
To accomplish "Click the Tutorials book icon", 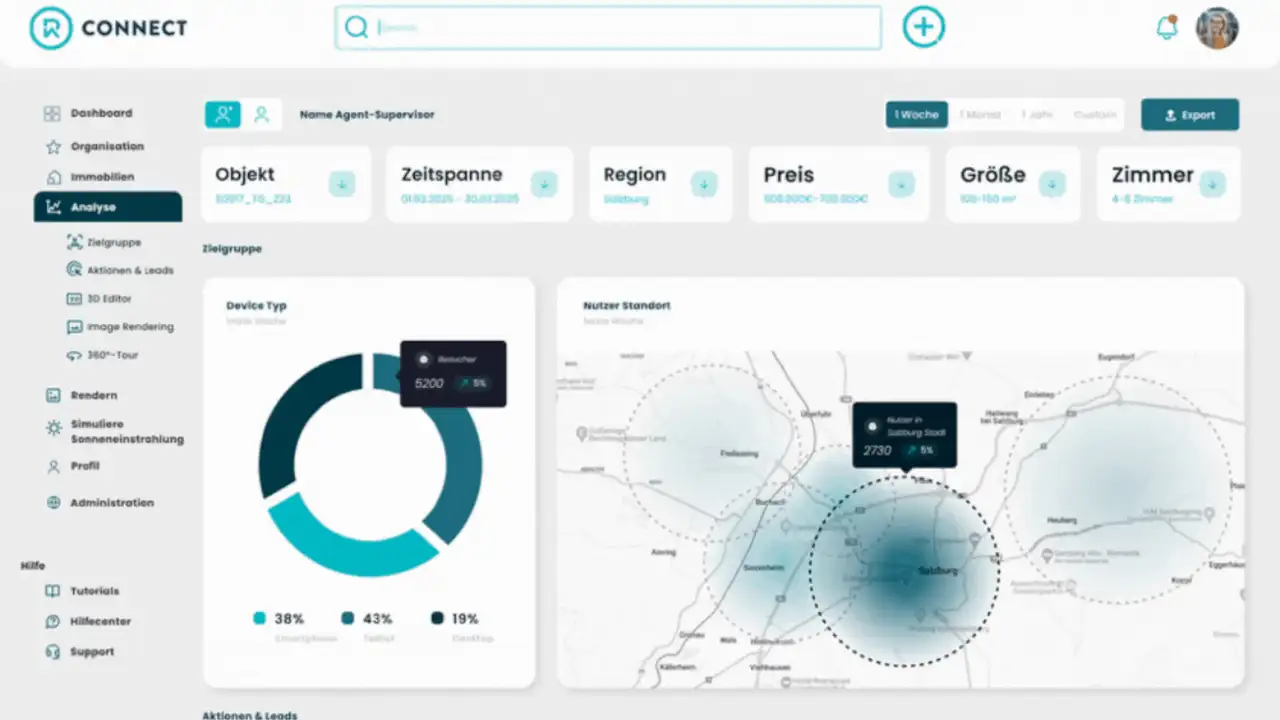I will click(x=53, y=591).
